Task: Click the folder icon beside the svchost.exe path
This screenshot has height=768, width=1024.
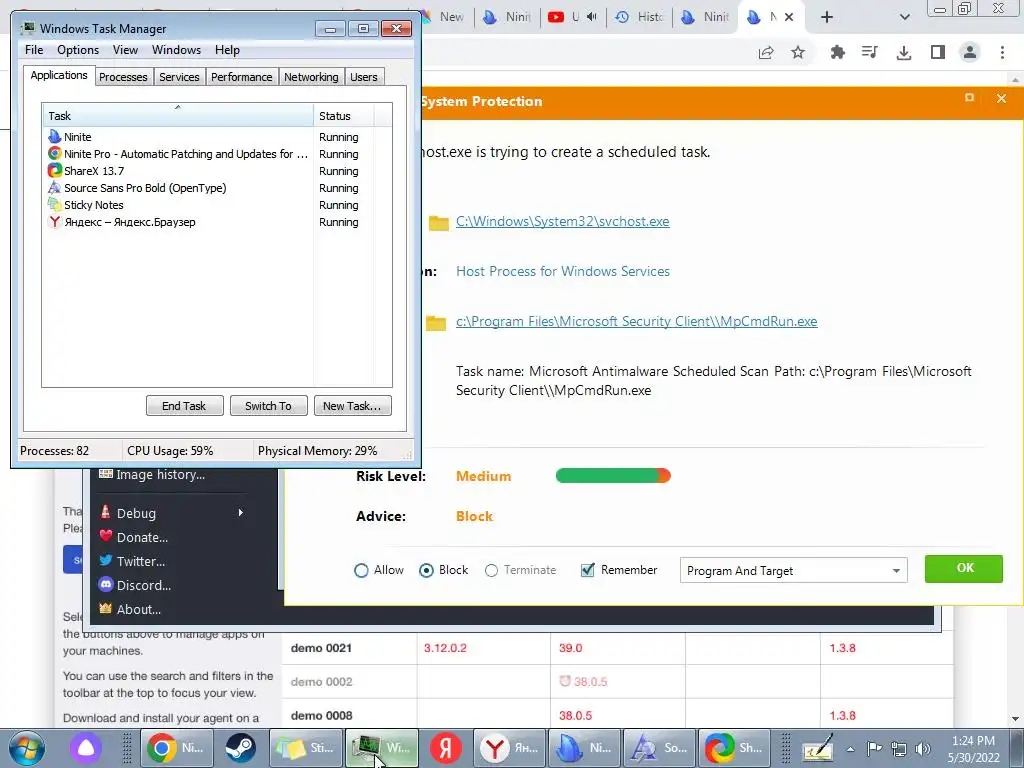Action: coord(439,223)
